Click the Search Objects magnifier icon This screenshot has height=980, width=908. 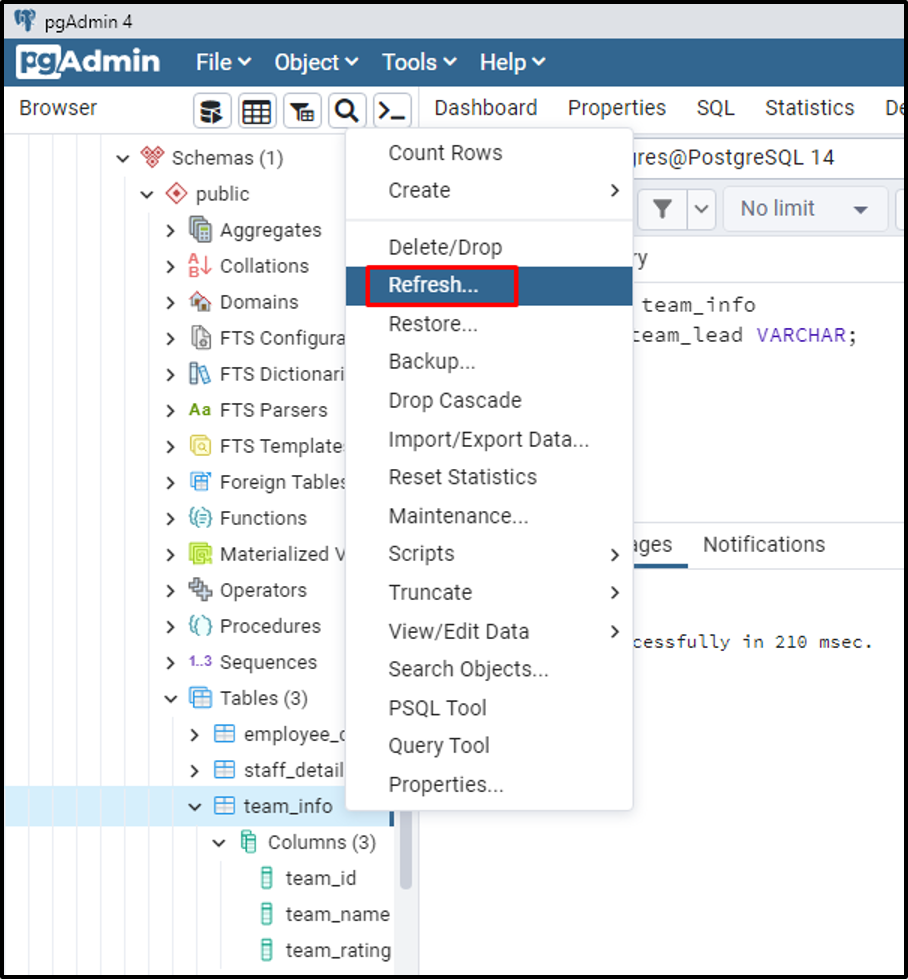[347, 110]
